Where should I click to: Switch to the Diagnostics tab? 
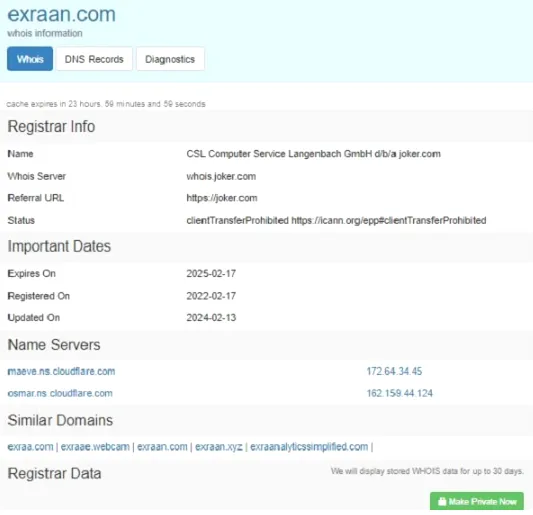[170, 59]
